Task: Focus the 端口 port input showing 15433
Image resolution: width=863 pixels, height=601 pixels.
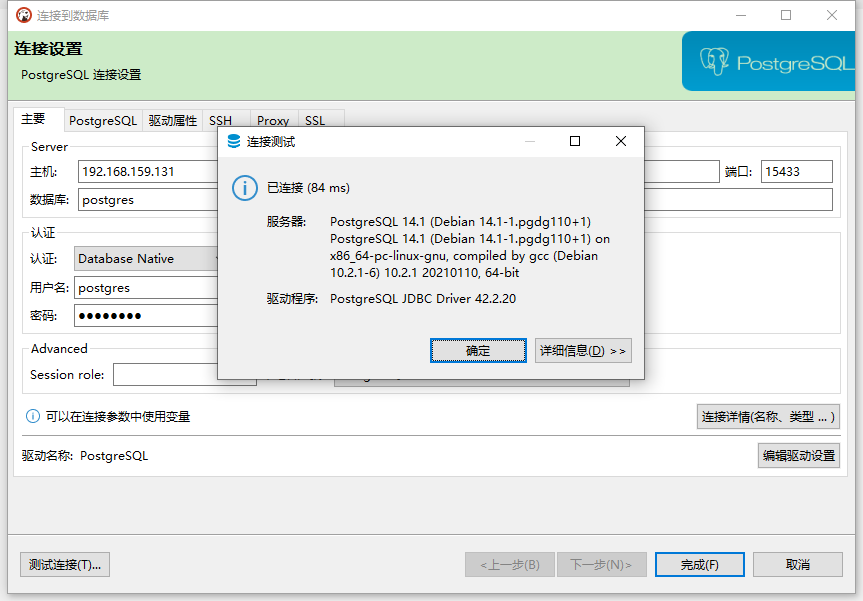Action: pos(796,171)
